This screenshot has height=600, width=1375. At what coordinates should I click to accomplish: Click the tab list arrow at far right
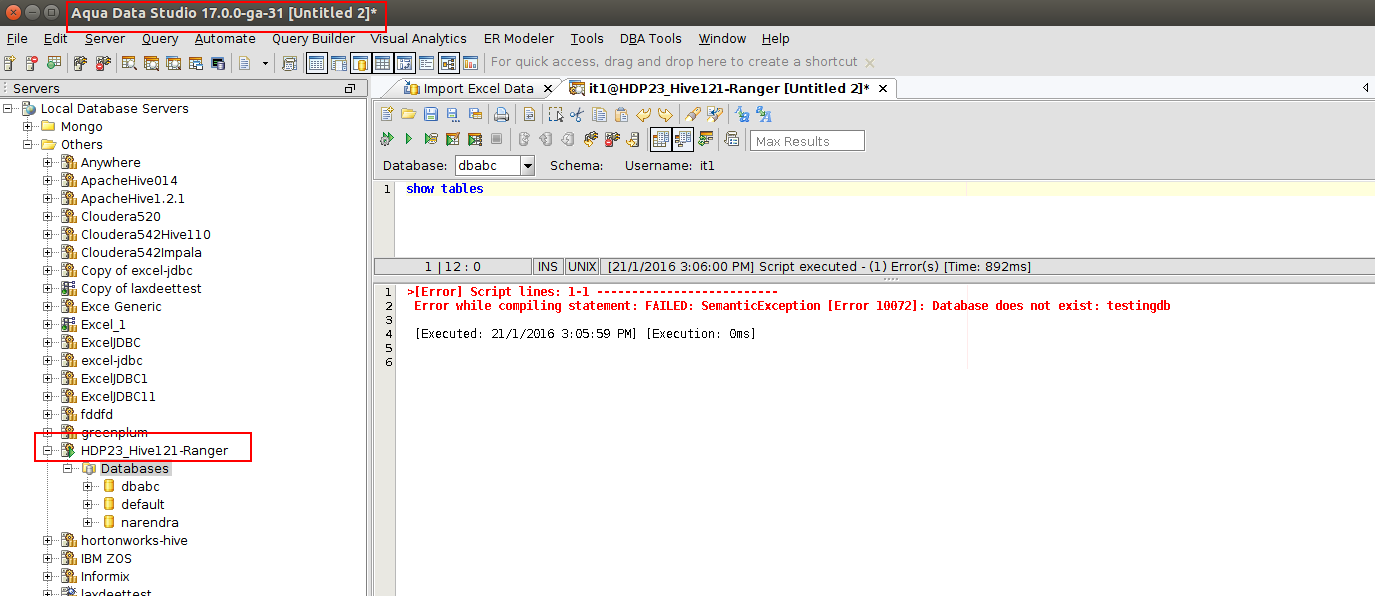(x=1366, y=88)
